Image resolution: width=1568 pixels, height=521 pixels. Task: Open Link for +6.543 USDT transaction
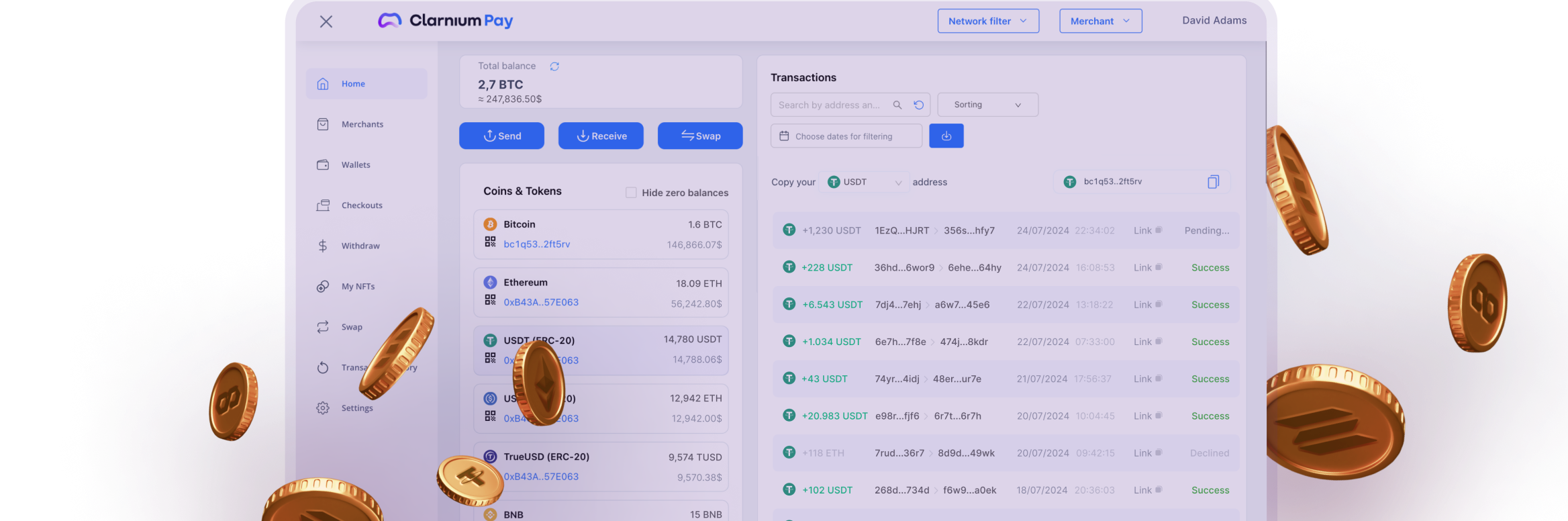(1147, 305)
